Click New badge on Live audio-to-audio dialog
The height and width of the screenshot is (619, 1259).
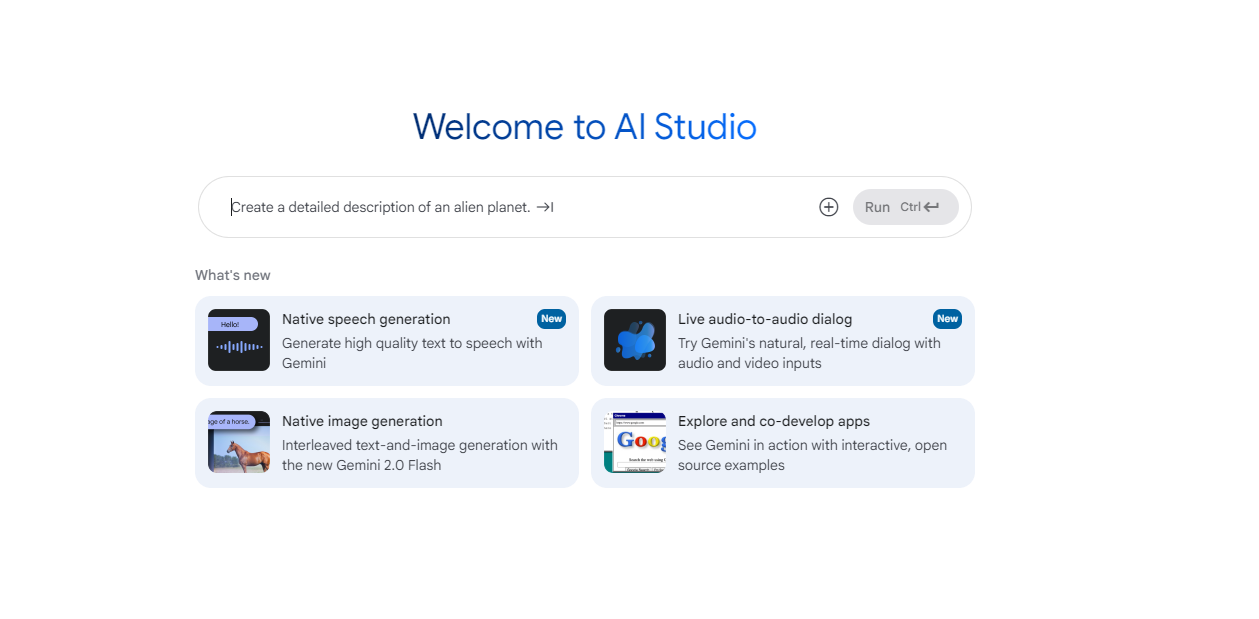click(947, 319)
